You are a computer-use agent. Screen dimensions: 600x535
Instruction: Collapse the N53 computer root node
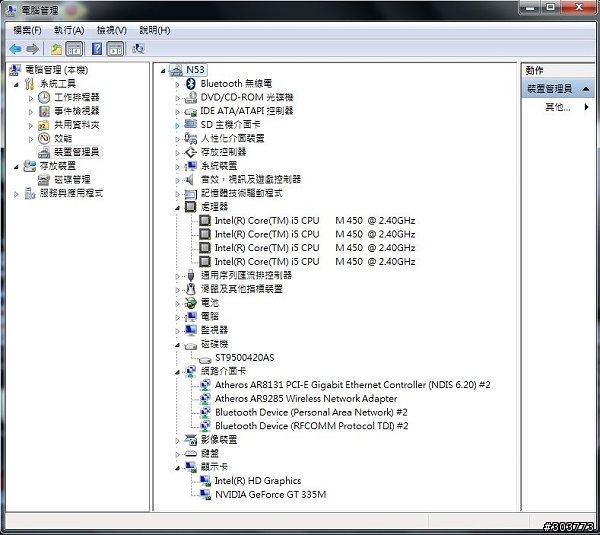pyautogui.click(x=163, y=71)
